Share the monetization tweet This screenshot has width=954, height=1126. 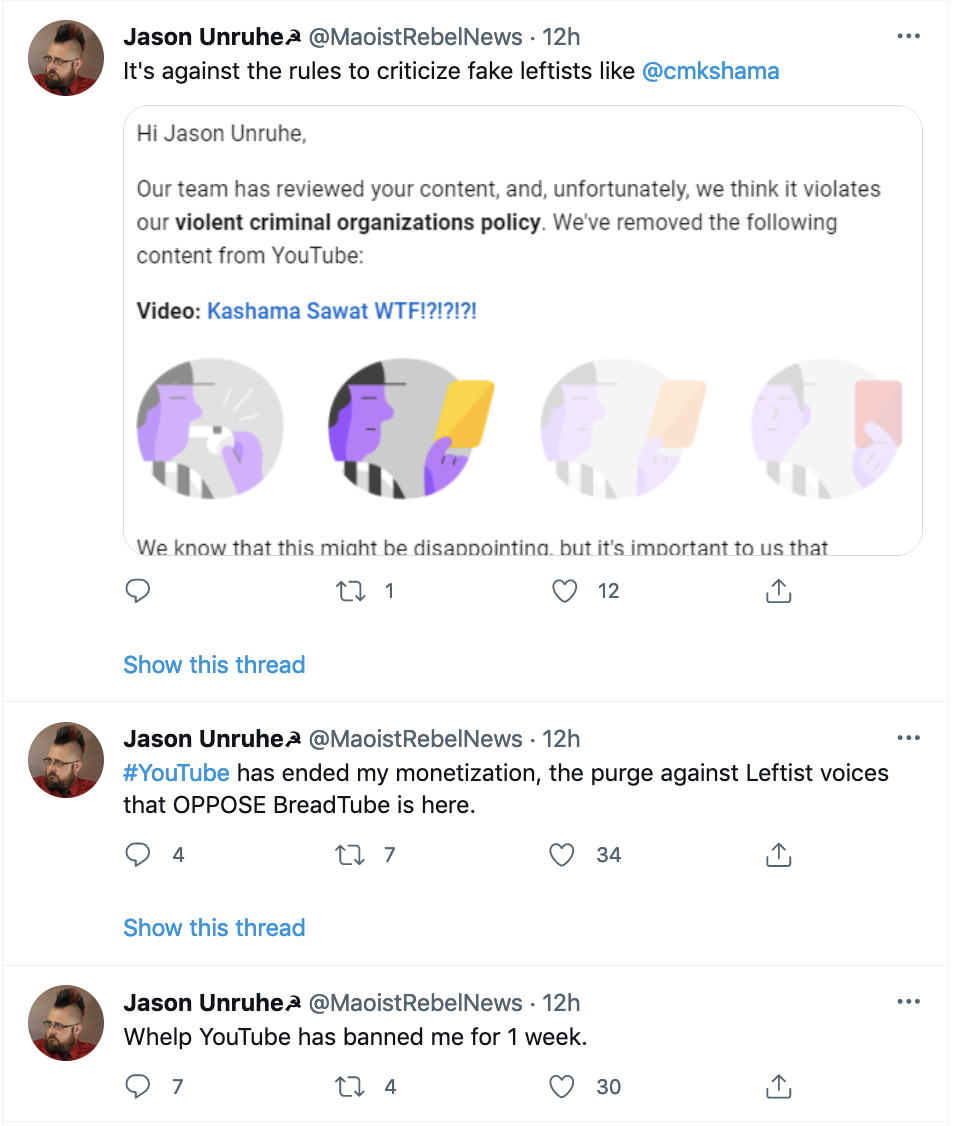click(778, 855)
